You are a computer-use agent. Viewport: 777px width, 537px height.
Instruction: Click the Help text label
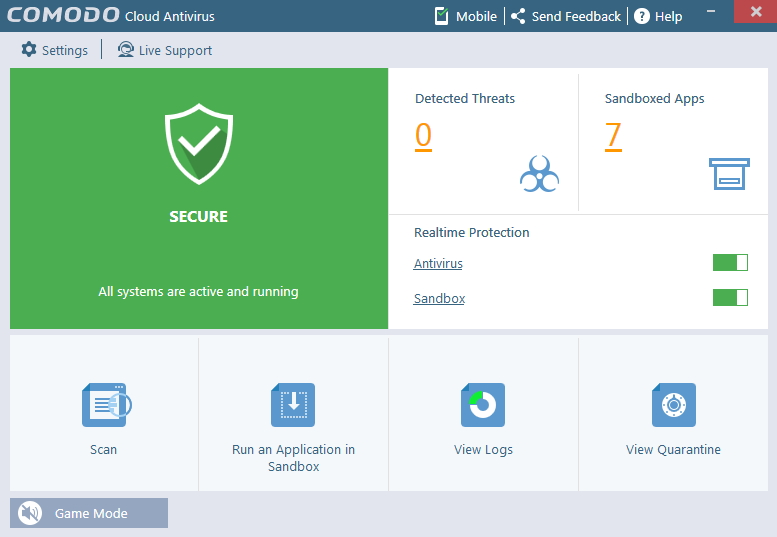[x=668, y=16]
